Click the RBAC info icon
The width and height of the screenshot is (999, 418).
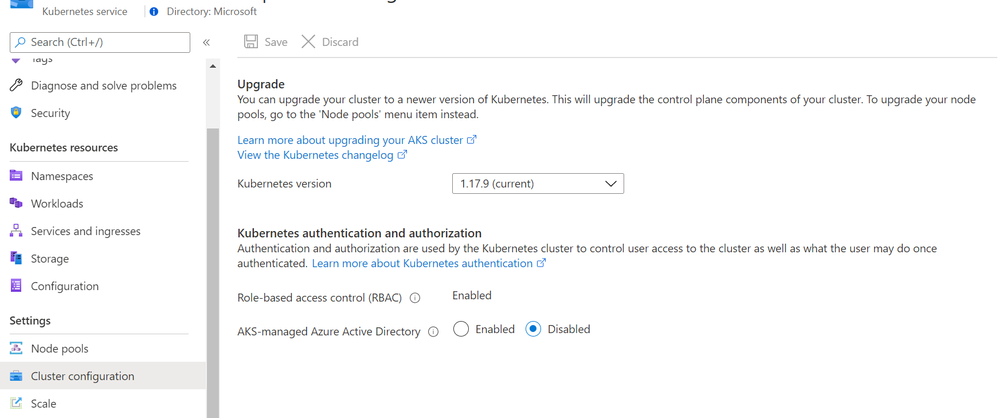[x=415, y=298]
